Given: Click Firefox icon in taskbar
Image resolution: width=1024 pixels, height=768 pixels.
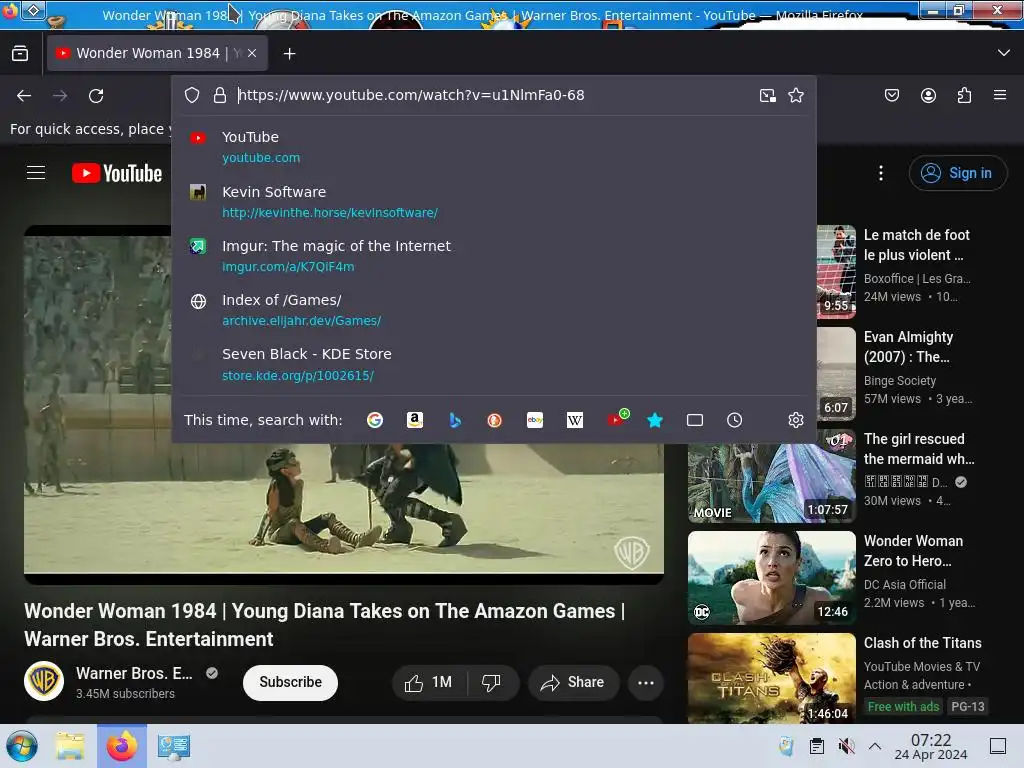Looking at the screenshot, I should point(122,746).
